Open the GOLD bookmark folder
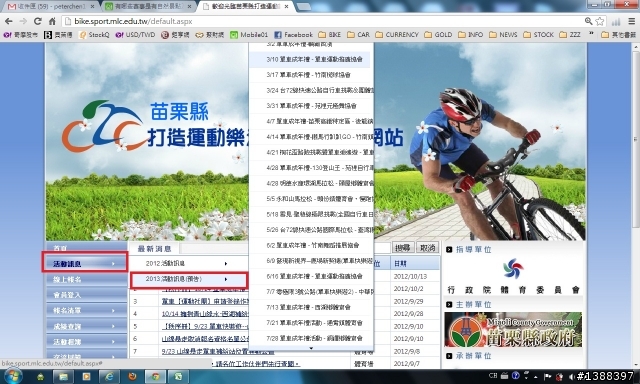 pyautogui.click(x=438, y=35)
